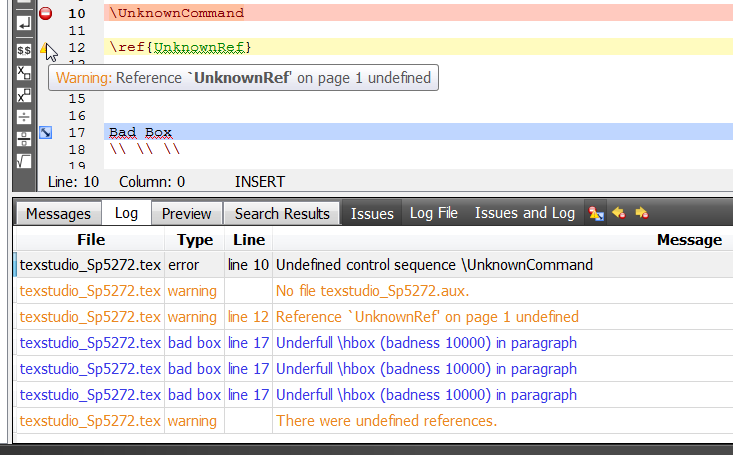Open the Preview tab
The height and width of the screenshot is (455, 733).
pyautogui.click(x=186, y=213)
